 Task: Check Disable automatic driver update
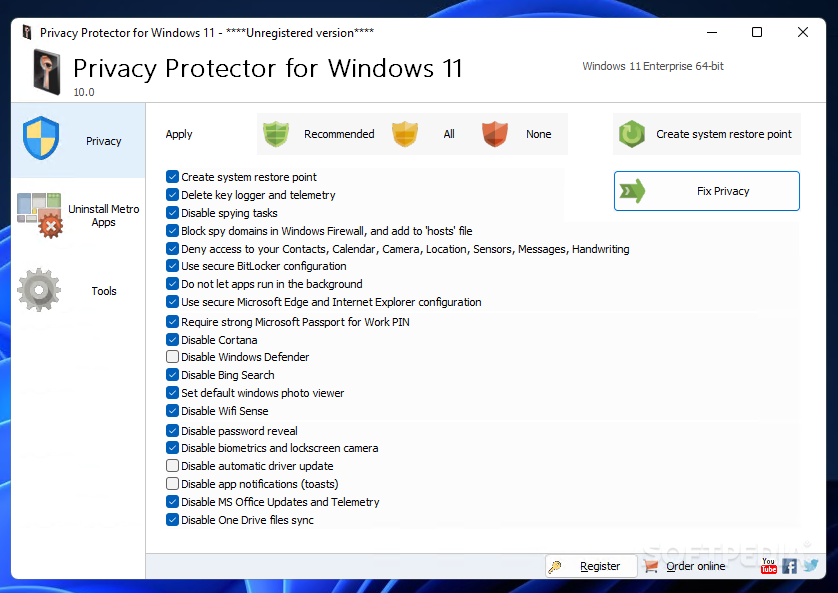173,466
